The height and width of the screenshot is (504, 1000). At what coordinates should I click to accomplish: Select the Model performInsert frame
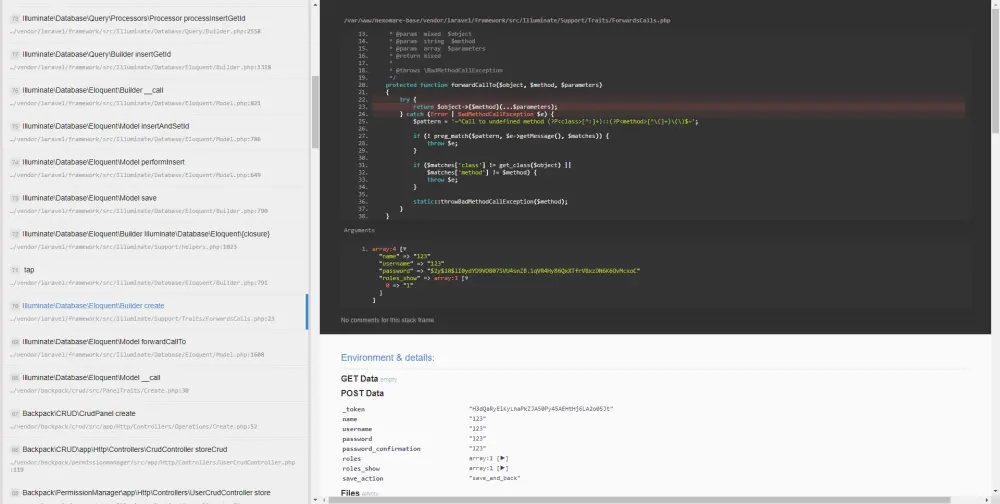pos(156,168)
